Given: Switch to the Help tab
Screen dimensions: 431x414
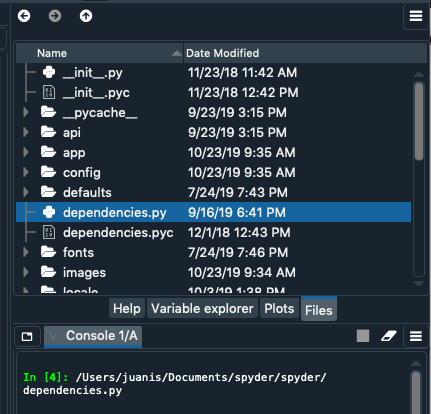Looking at the screenshot, I should point(127,308).
